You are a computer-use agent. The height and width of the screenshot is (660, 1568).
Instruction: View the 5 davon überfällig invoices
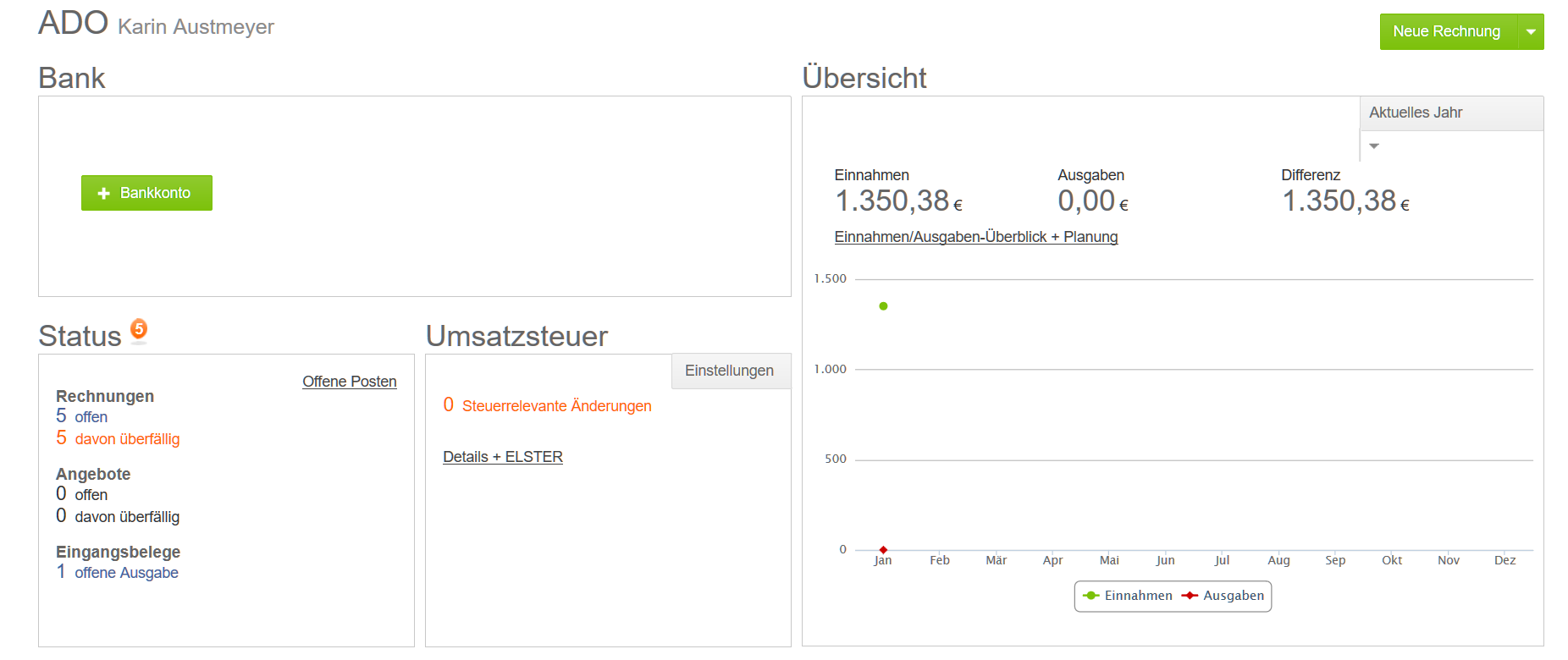(x=118, y=438)
